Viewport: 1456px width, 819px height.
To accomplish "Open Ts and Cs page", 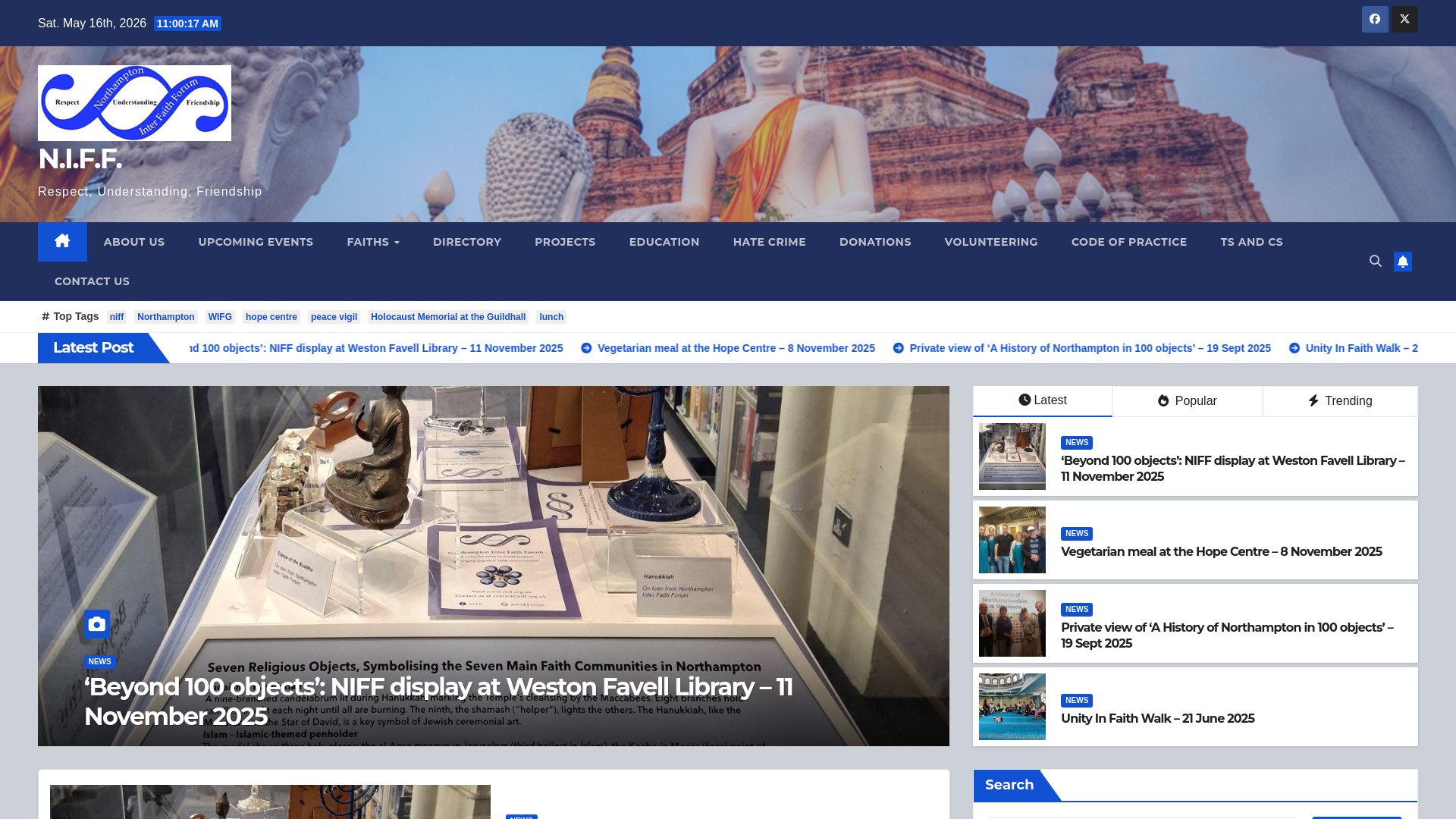I will (1252, 242).
